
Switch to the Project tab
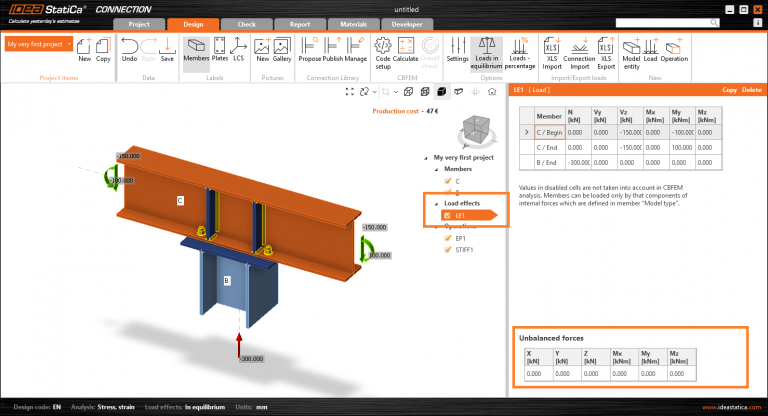[139, 24]
